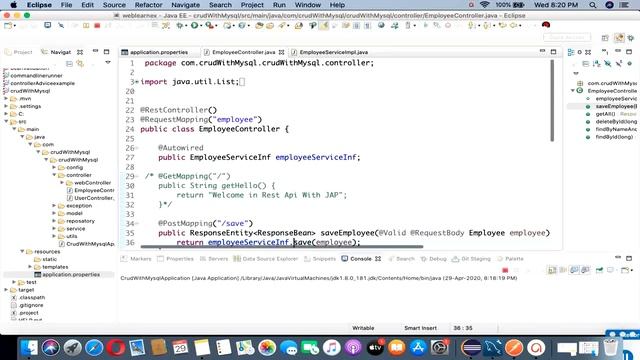640x360 pixels.
Task: Click the Open Type toolbar icon
Action: [x=259, y=25]
